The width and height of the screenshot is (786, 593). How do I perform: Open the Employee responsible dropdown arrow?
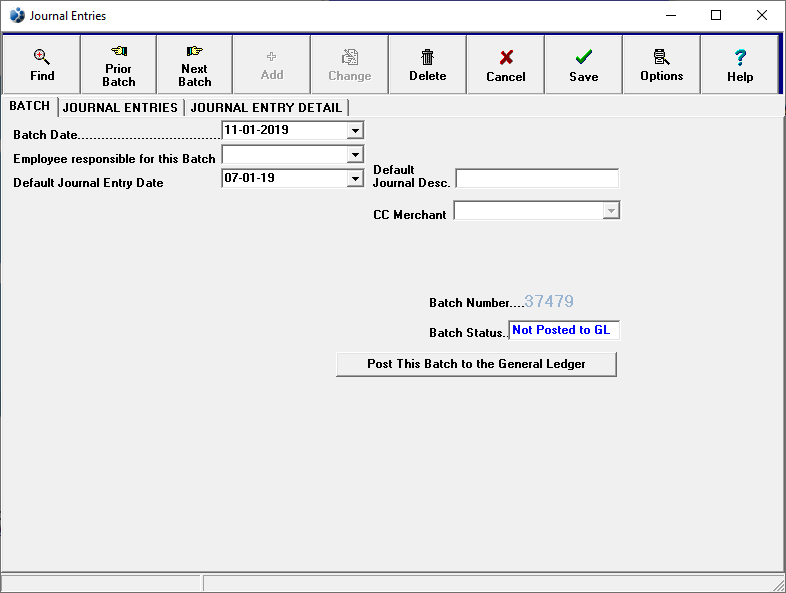(x=355, y=155)
